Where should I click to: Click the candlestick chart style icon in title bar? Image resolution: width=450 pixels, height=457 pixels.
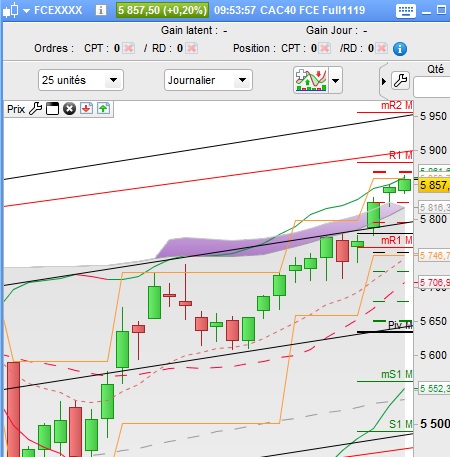click(x=10, y=10)
